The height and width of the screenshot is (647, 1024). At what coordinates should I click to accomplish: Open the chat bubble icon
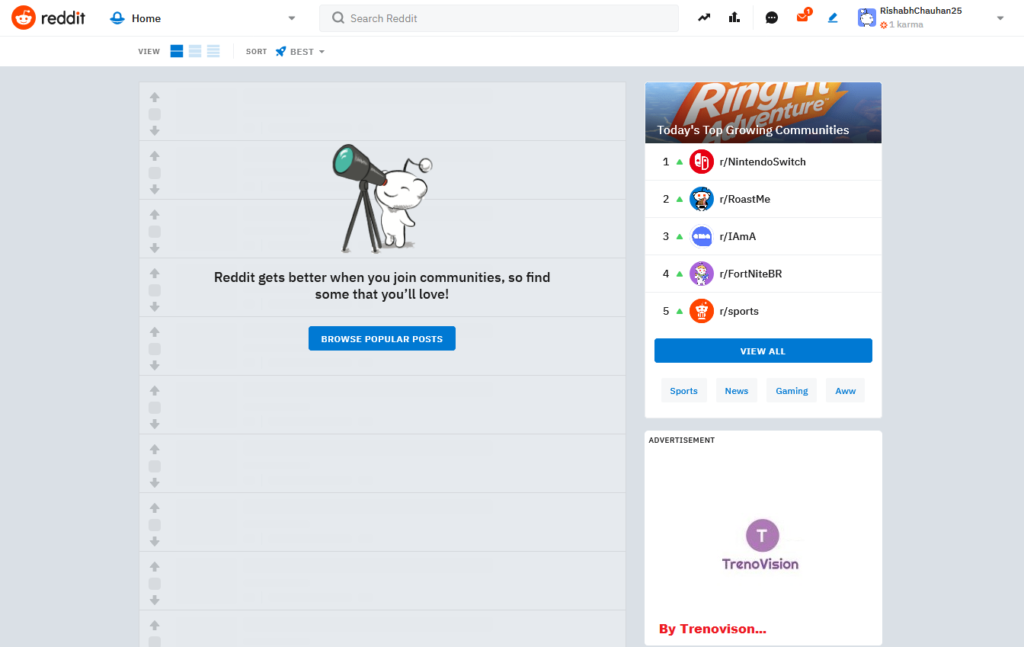[771, 18]
